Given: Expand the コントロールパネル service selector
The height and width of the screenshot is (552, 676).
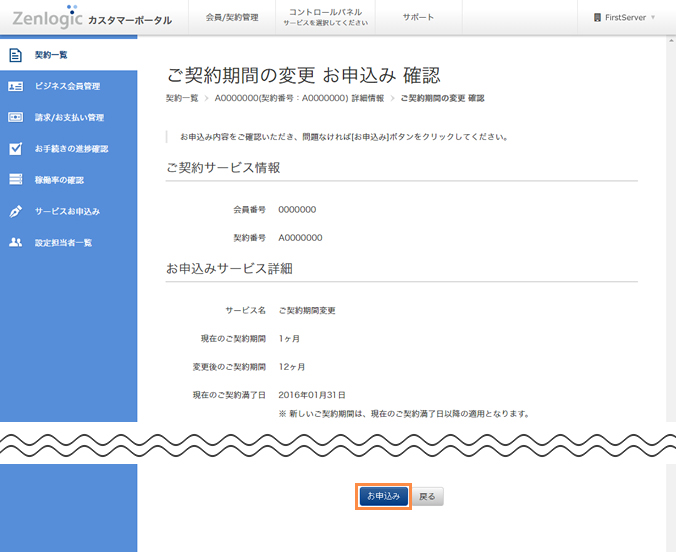Looking at the screenshot, I should (x=325, y=17).
